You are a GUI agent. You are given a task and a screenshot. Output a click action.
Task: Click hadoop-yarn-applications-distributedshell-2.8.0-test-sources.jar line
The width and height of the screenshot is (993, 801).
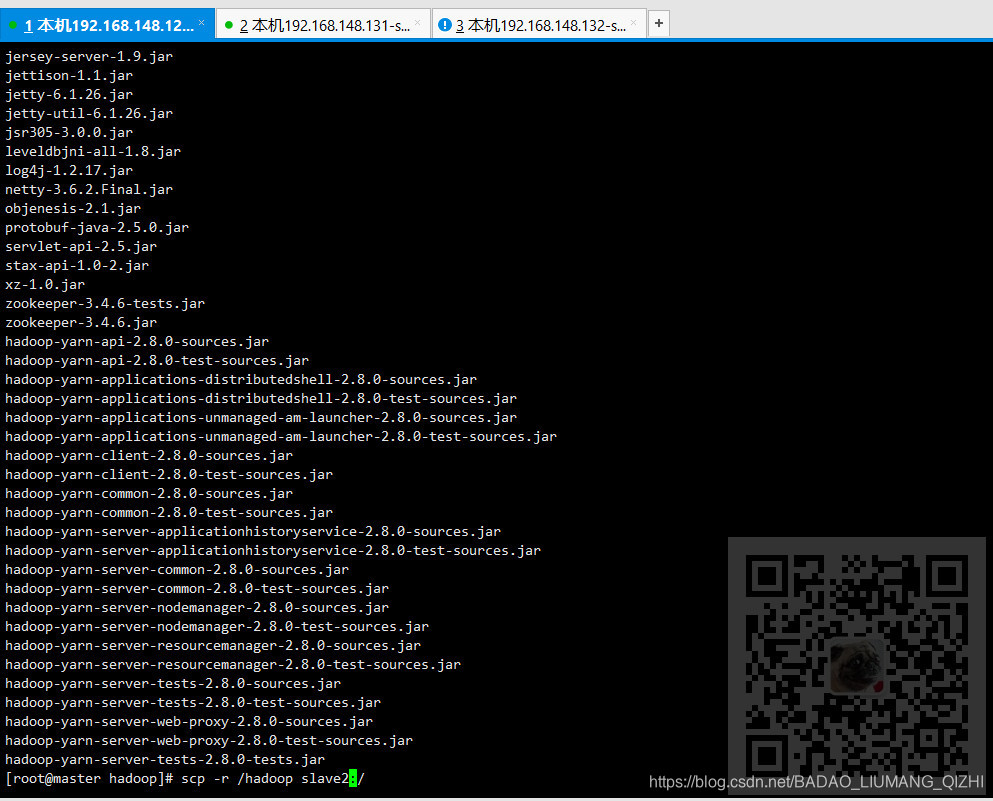click(x=261, y=398)
